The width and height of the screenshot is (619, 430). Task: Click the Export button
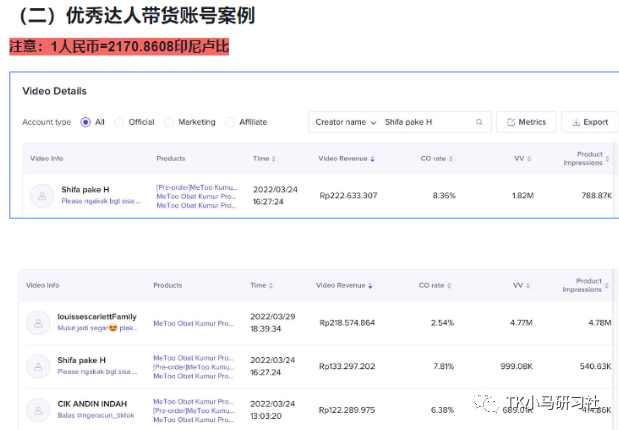coord(589,122)
